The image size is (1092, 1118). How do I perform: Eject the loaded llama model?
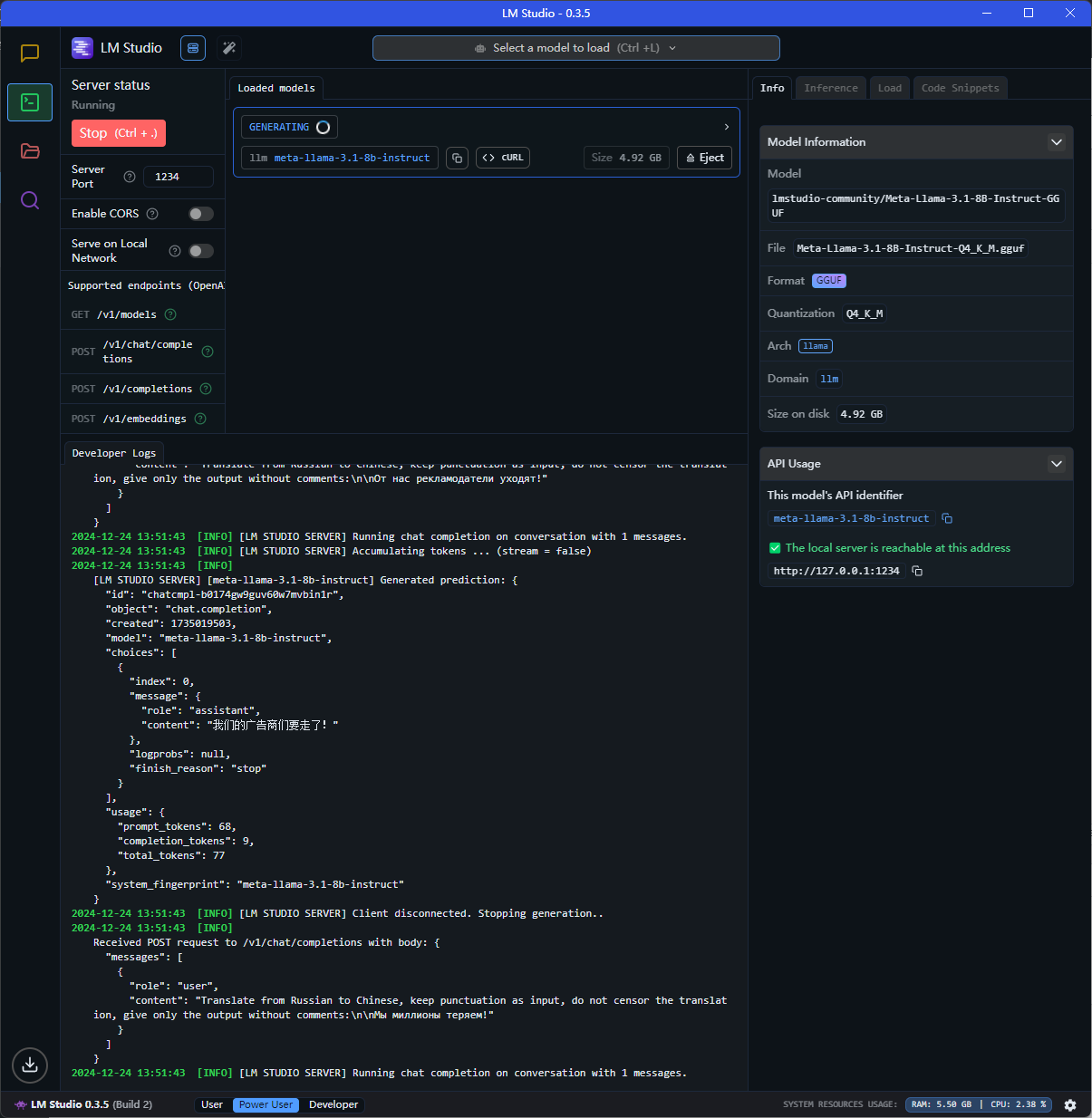tap(704, 158)
